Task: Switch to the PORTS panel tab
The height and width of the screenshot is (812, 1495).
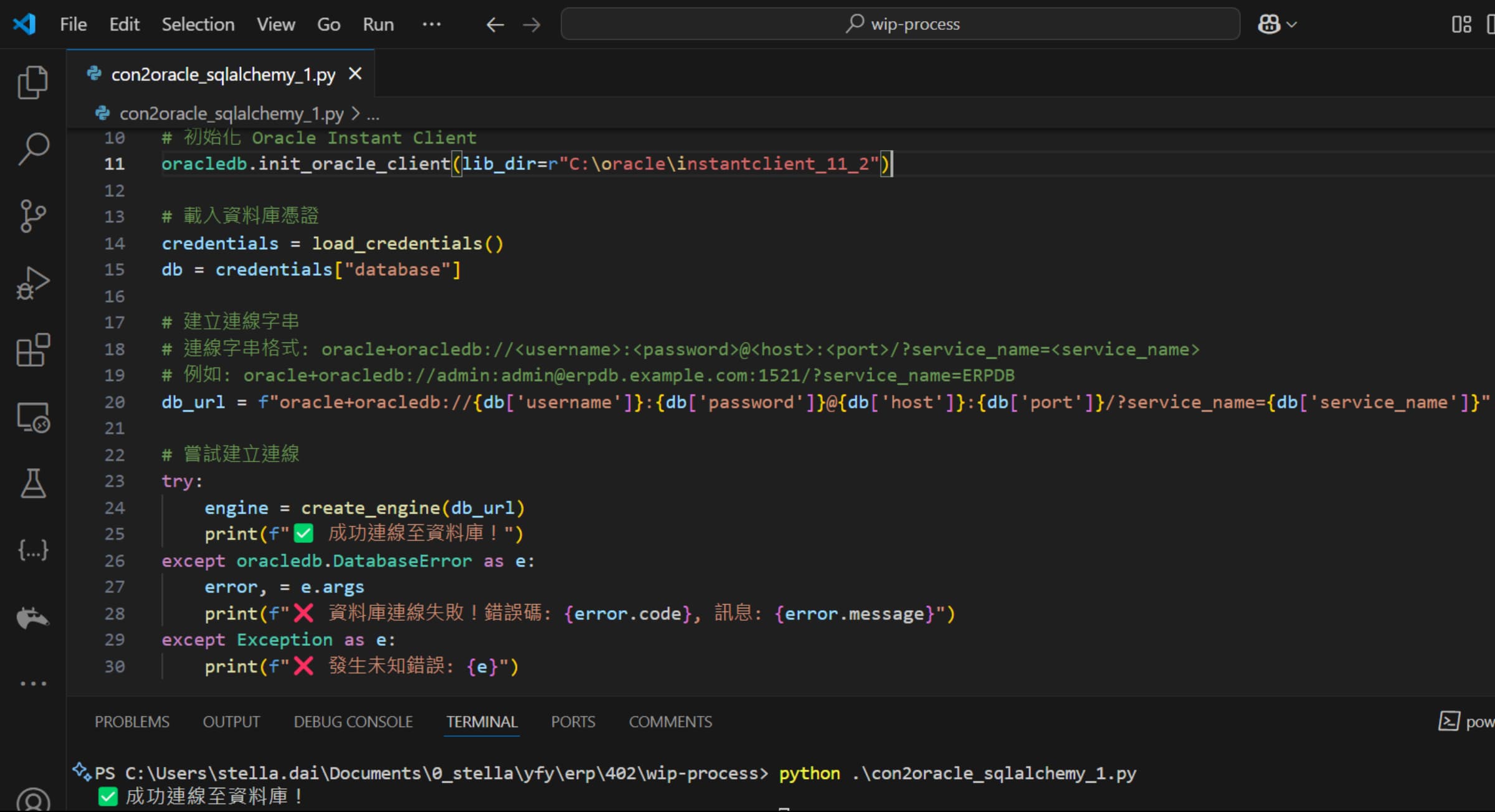Action: 573,722
